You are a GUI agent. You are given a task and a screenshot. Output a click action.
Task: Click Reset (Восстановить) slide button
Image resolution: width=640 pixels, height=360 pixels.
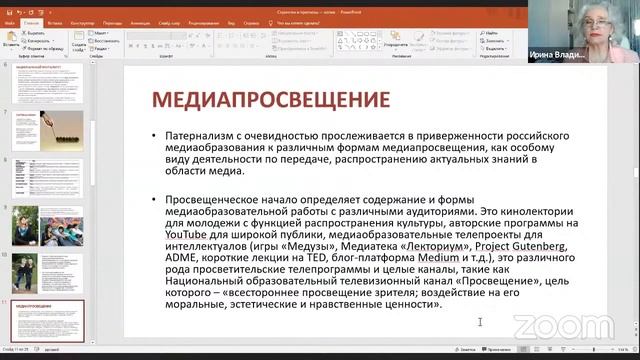pyautogui.click(x=104, y=41)
